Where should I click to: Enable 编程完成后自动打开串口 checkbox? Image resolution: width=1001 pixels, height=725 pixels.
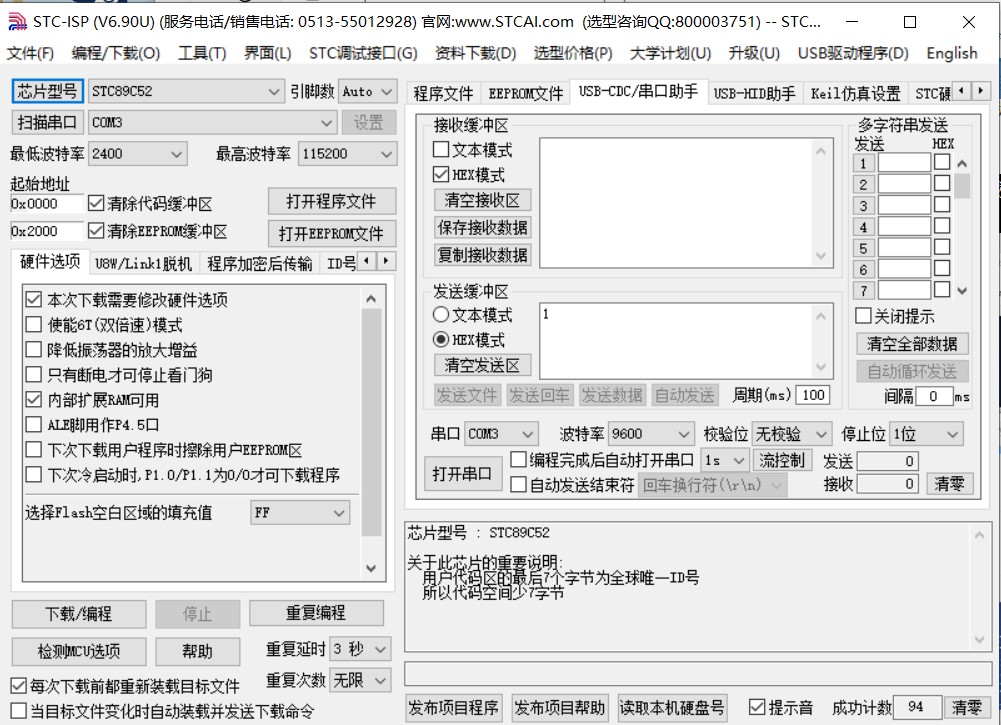point(518,460)
